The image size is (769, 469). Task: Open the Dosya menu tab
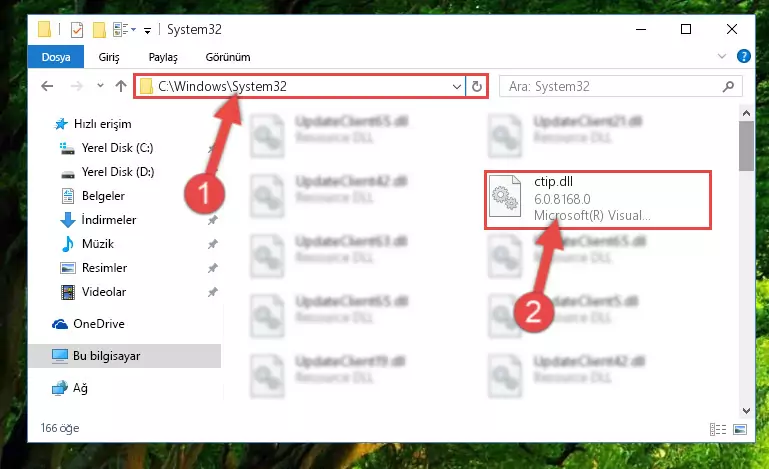tap(56, 57)
